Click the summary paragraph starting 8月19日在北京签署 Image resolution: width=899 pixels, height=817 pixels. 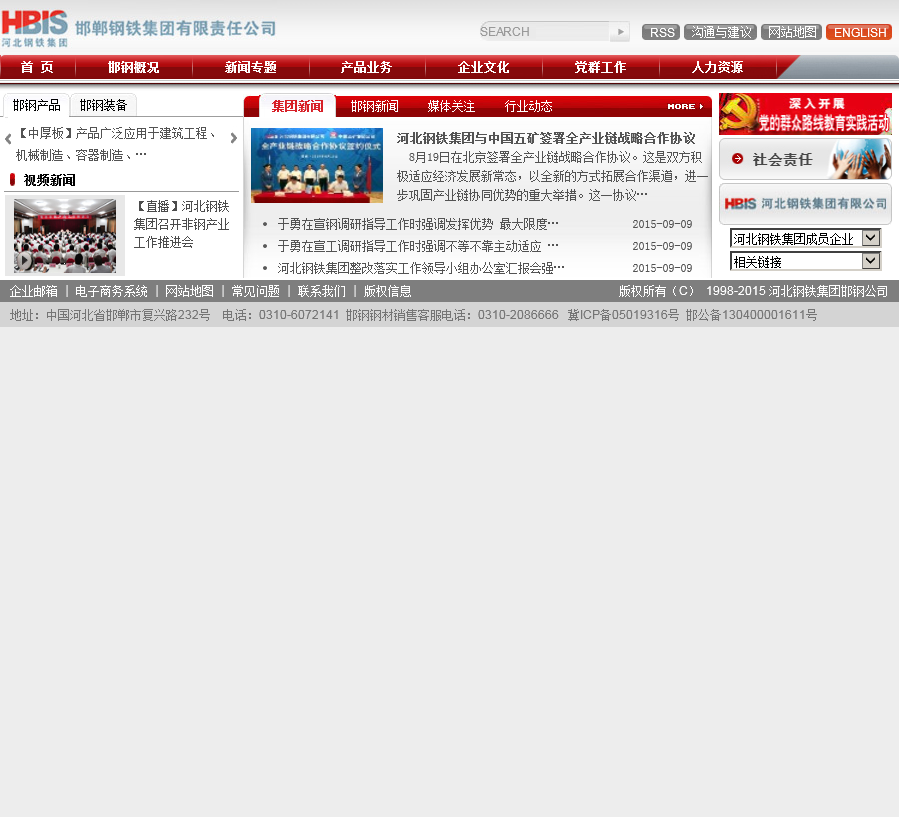[x=552, y=176]
